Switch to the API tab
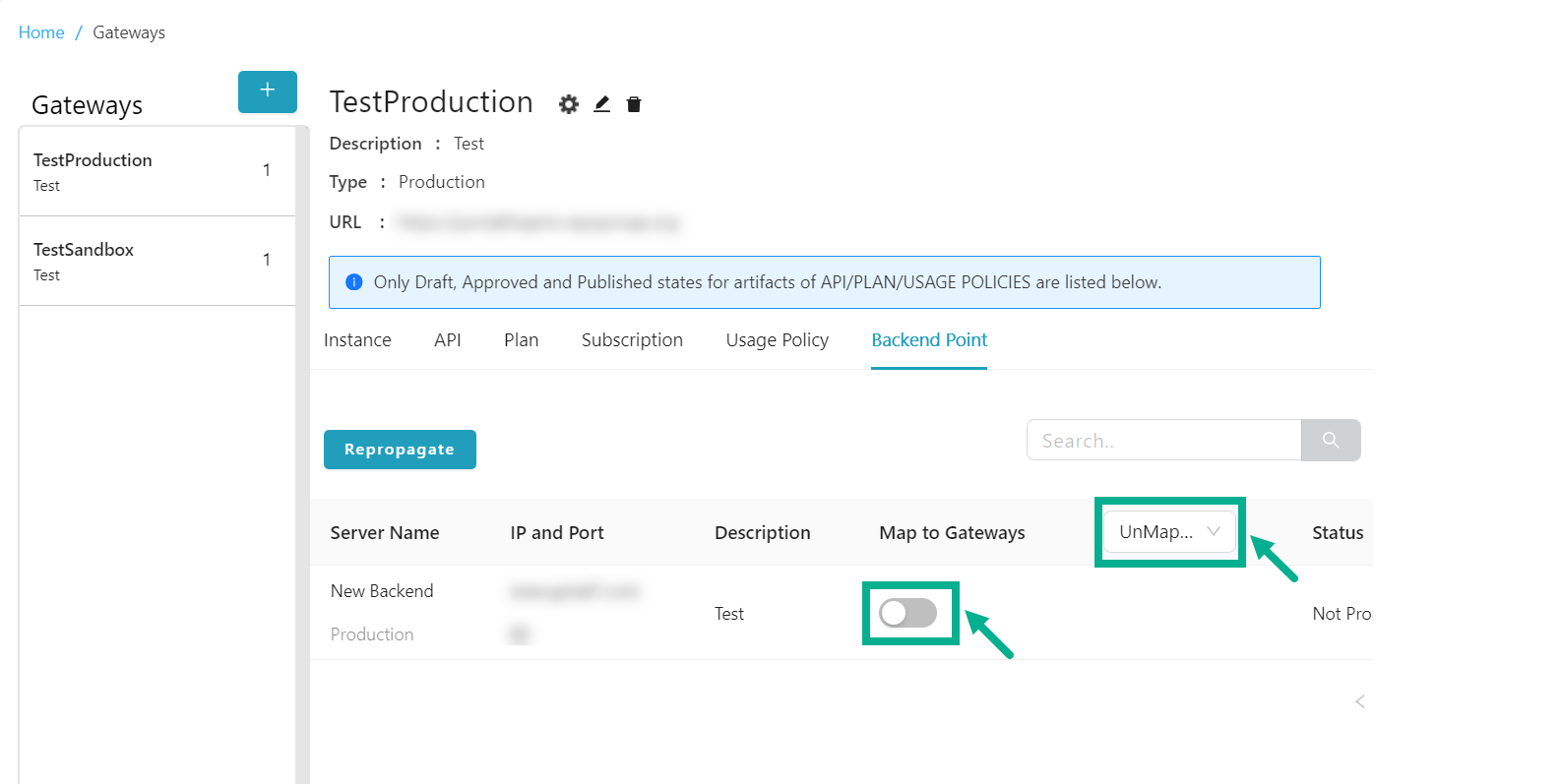 (448, 340)
